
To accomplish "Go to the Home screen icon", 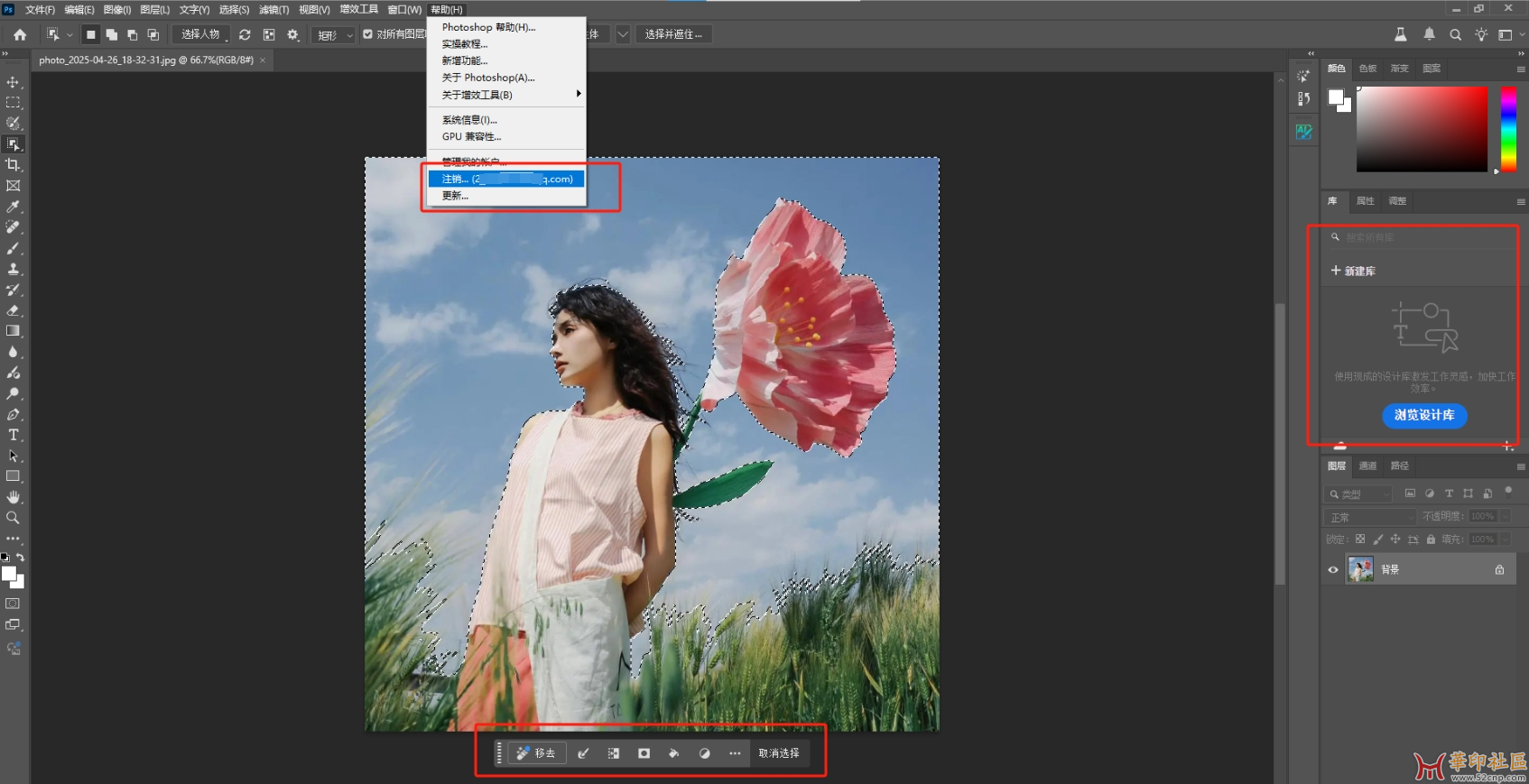I will pos(20,34).
